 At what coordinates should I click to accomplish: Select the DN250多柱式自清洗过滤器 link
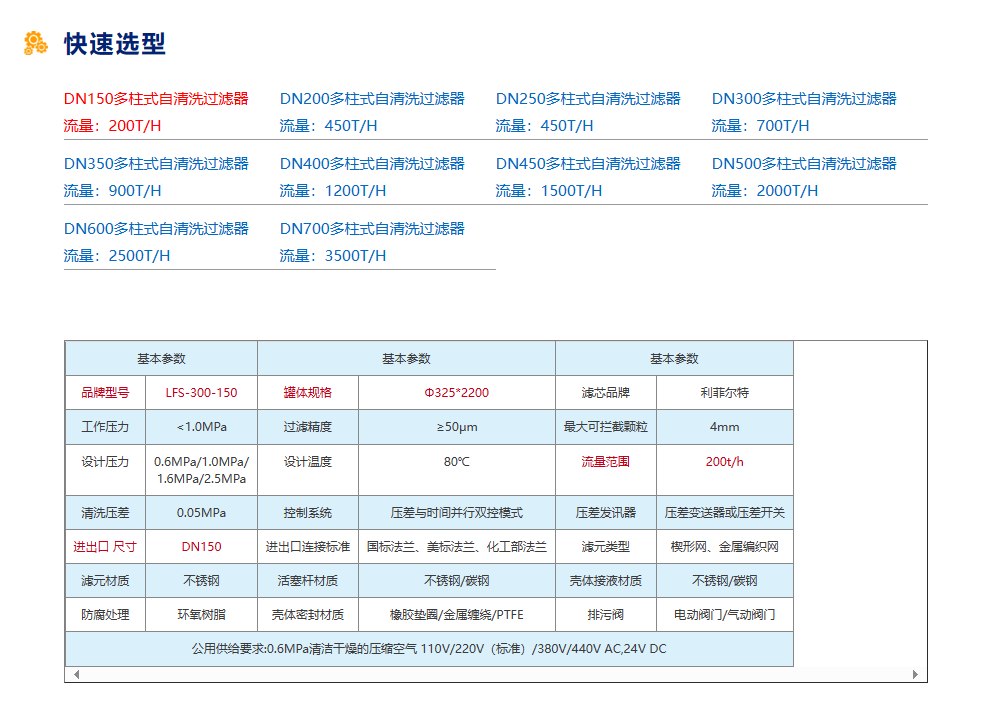(589, 98)
